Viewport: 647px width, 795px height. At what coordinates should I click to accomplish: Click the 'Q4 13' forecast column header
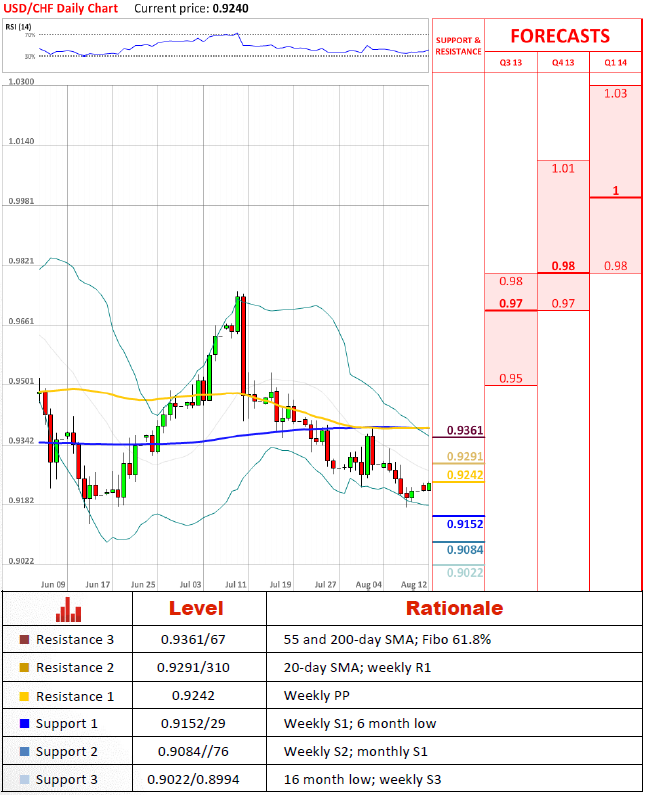563,62
